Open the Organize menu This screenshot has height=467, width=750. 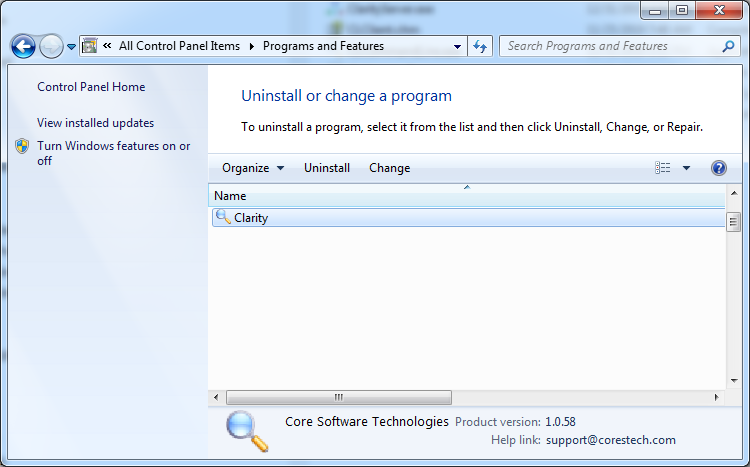coord(253,168)
